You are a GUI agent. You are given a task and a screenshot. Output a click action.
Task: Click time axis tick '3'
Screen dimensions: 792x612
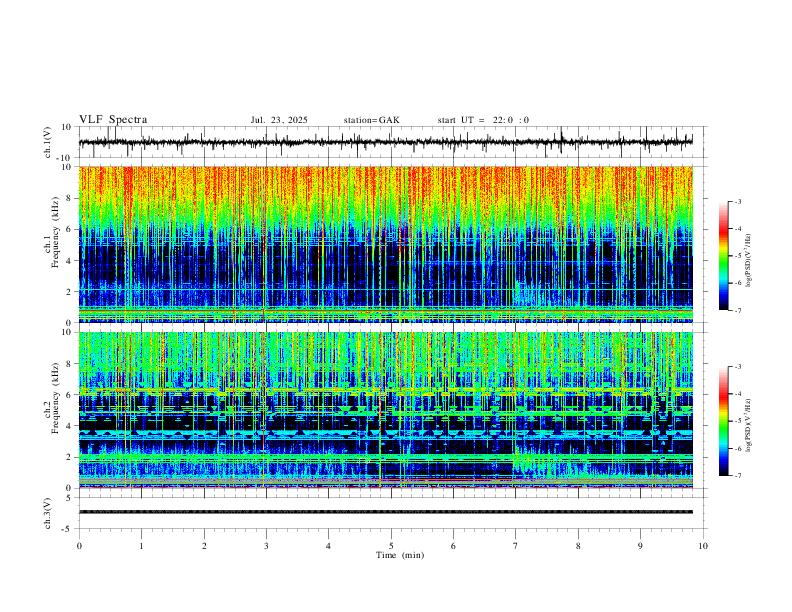pyautogui.click(x=266, y=546)
